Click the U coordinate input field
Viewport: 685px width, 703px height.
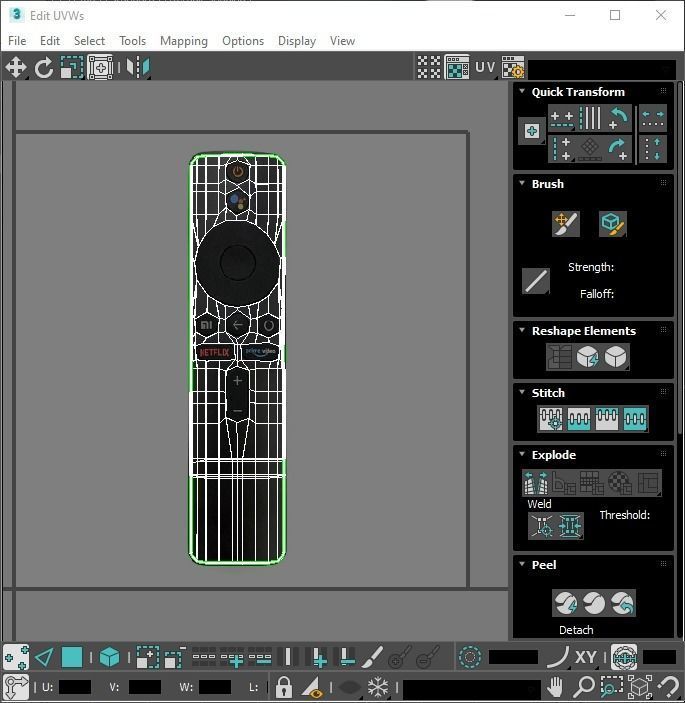[x=75, y=687]
